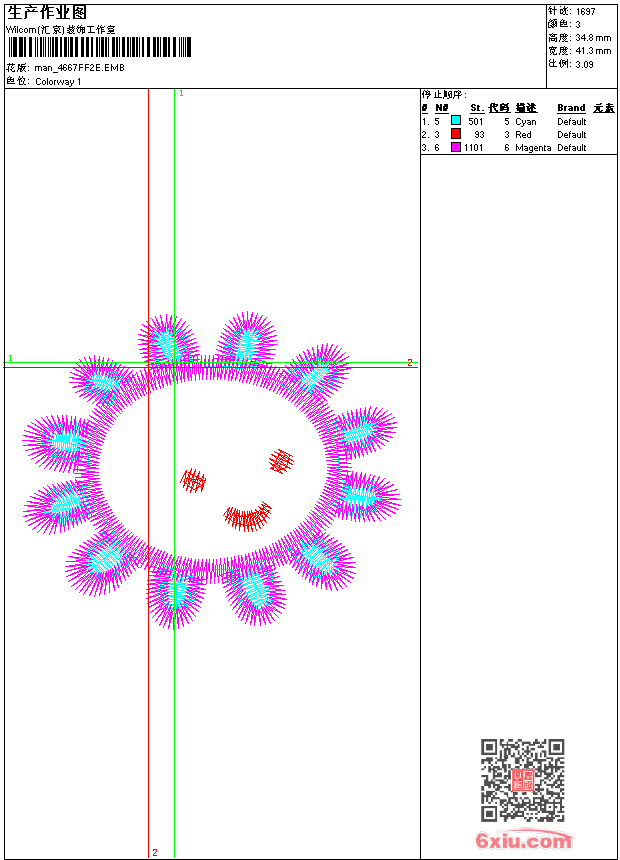Click the topmost cyan petal center

247,342
